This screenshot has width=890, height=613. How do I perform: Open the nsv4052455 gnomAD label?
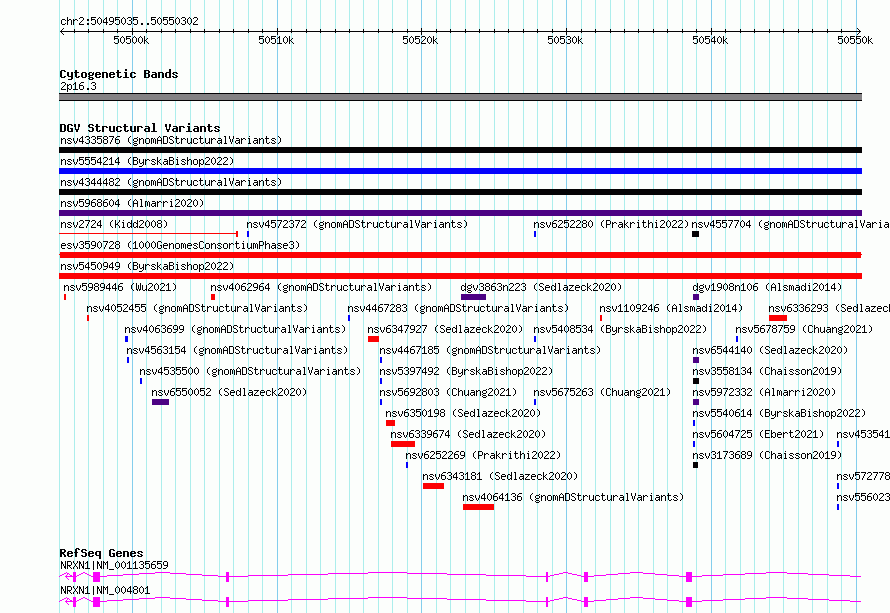click(197, 308)
